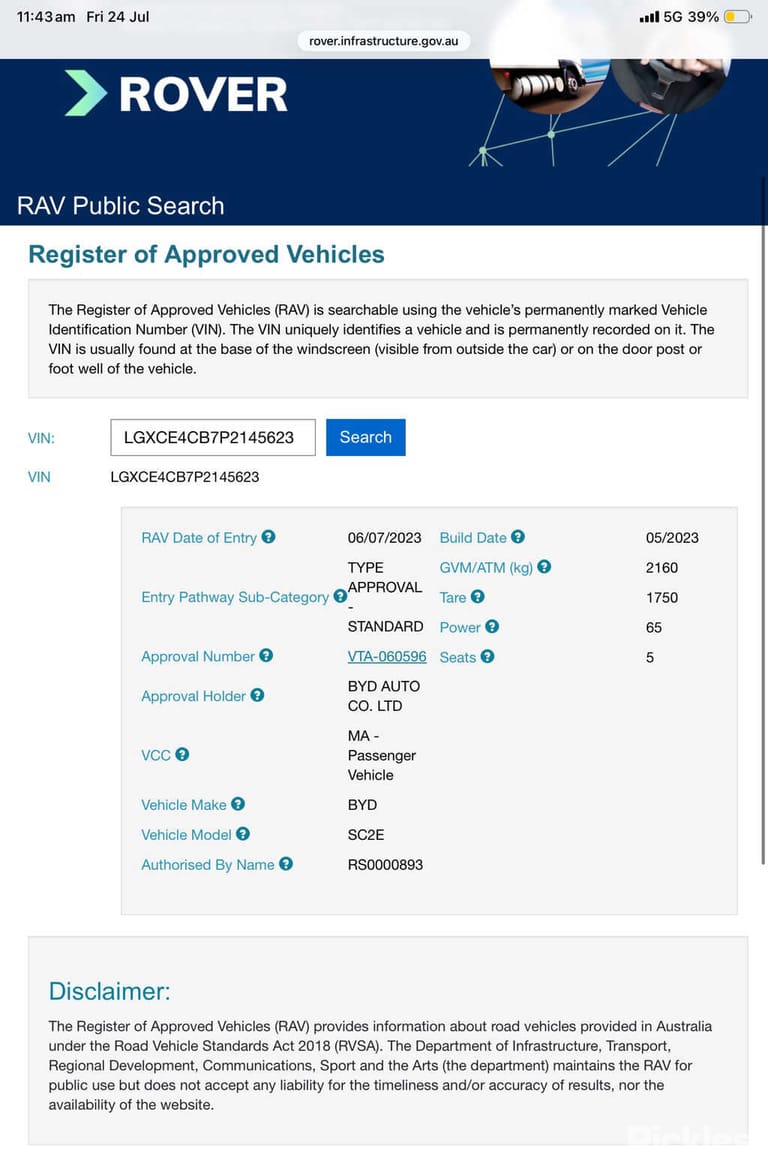Click the RAV Public Search heading
The height and width of the screenshot is (1169, 768).
pyautogui.click(x=121, y=206)
